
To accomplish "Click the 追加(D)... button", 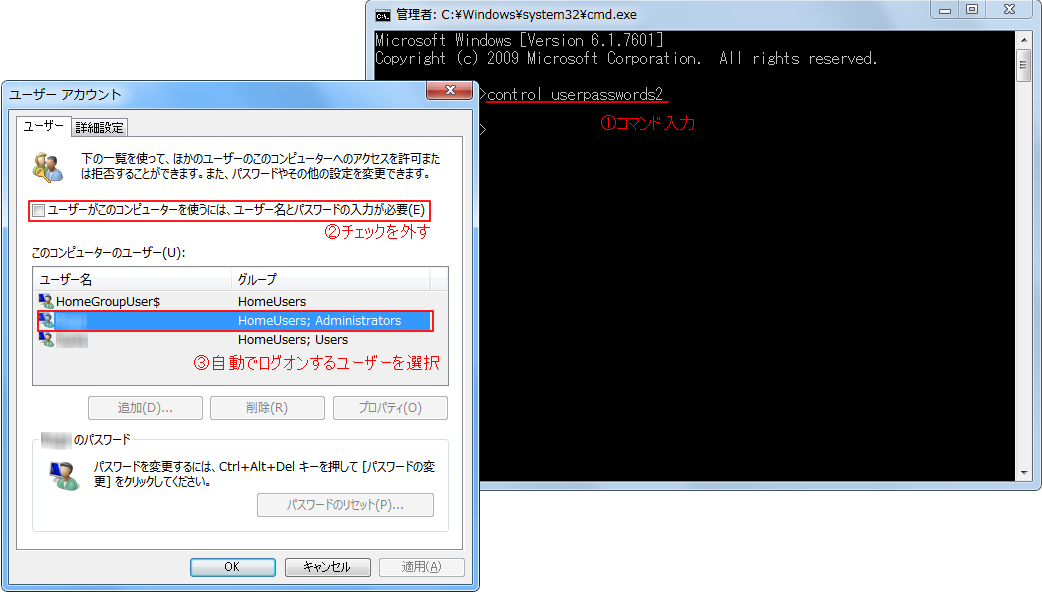I will [146, 408].
